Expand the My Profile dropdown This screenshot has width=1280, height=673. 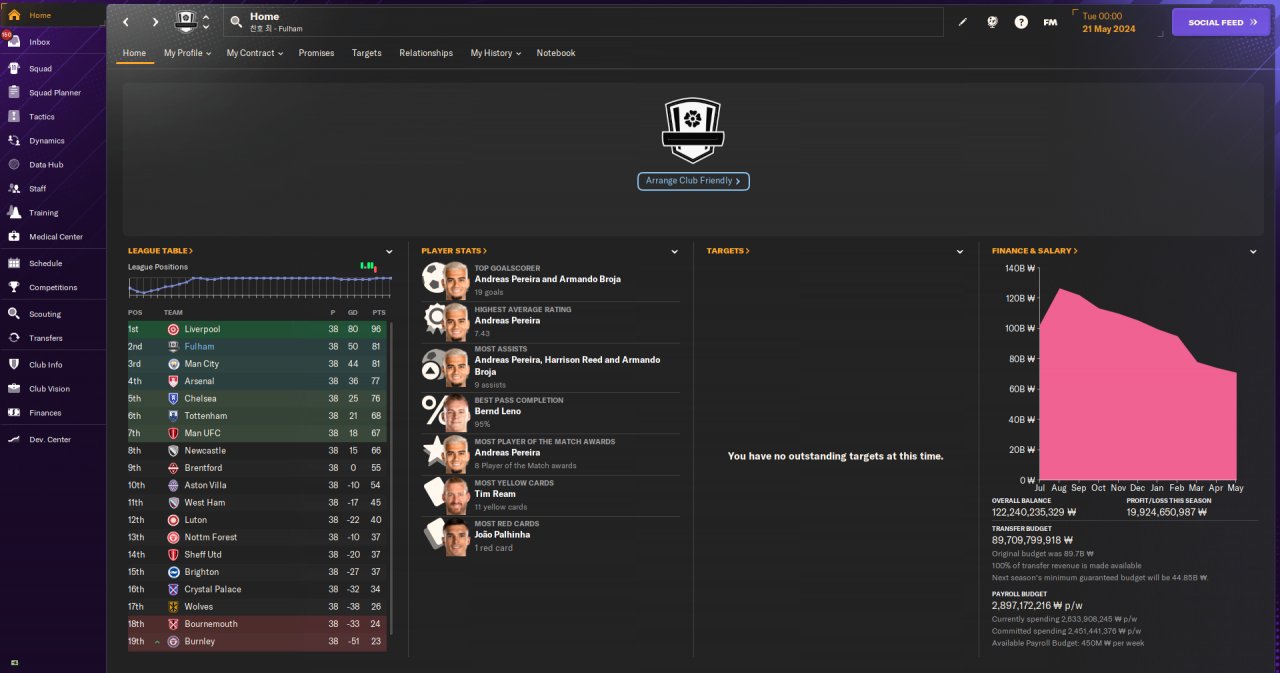pyautogui.click(x=187, y=53)
